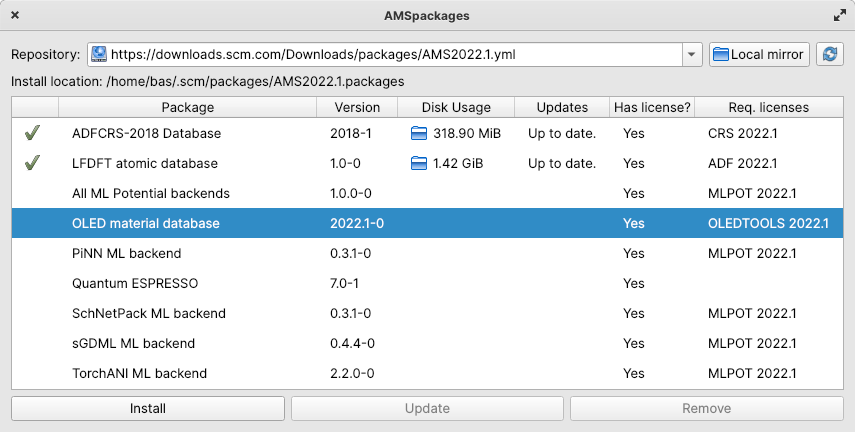Image resolution: width=855 pixels, height=432 pixels.
Task: Click disk usage folder icon for LFDFT database
Action: click(x=419, y=163)
